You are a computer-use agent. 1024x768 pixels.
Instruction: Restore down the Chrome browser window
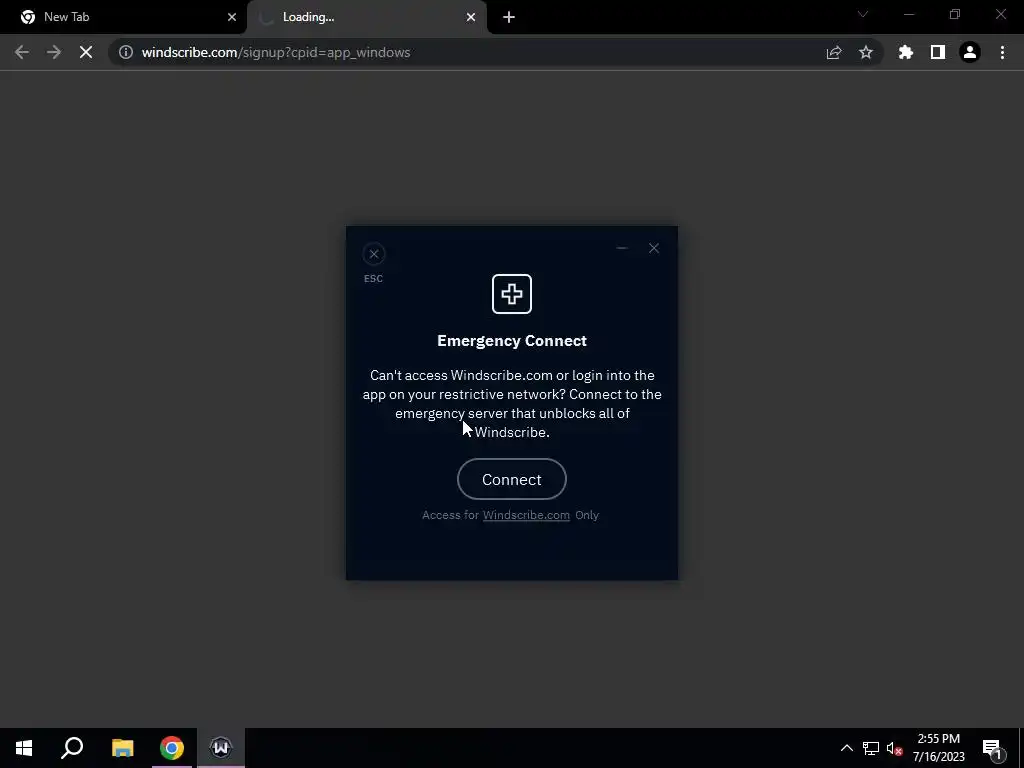click(x=955, y=14)
